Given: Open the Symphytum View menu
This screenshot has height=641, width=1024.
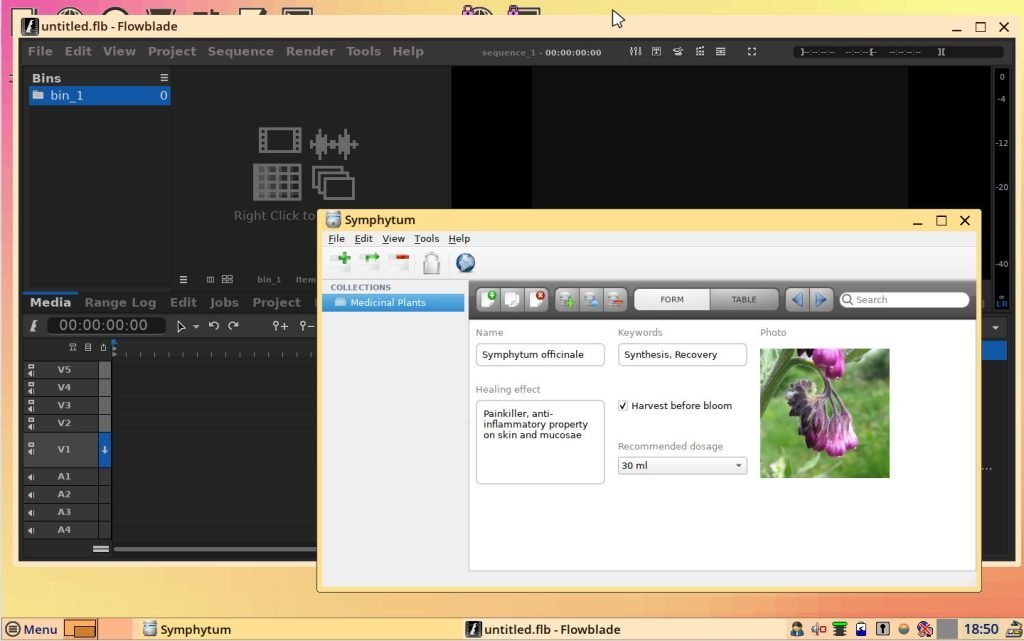Looking at the screenshot, I should click(393, 238).
